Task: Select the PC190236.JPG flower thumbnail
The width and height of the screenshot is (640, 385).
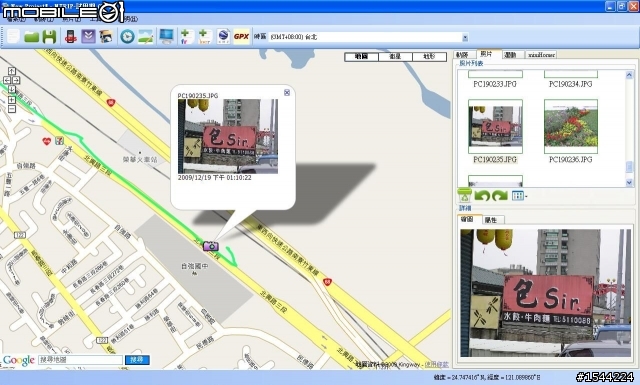Action: (x=571, y=126)
